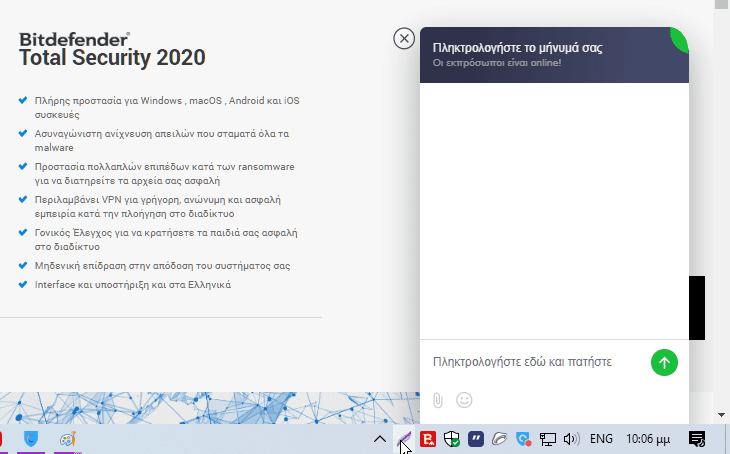The image size is (730, 454).
Task: Click status text 'Οι εκπρόσωποι είναι online!'
Action: pyautogui.click(x=497, y=63)
